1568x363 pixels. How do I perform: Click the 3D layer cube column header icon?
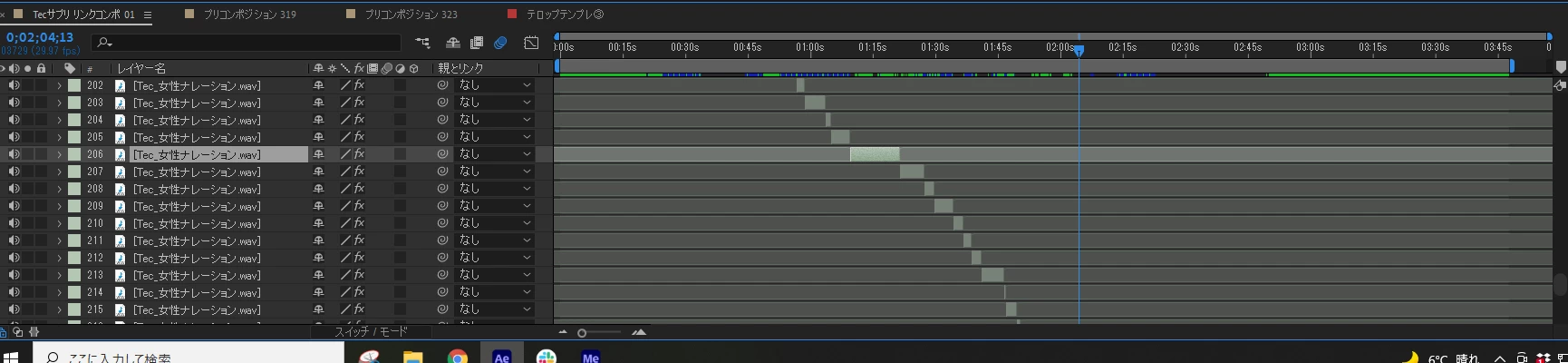(414, 68)
